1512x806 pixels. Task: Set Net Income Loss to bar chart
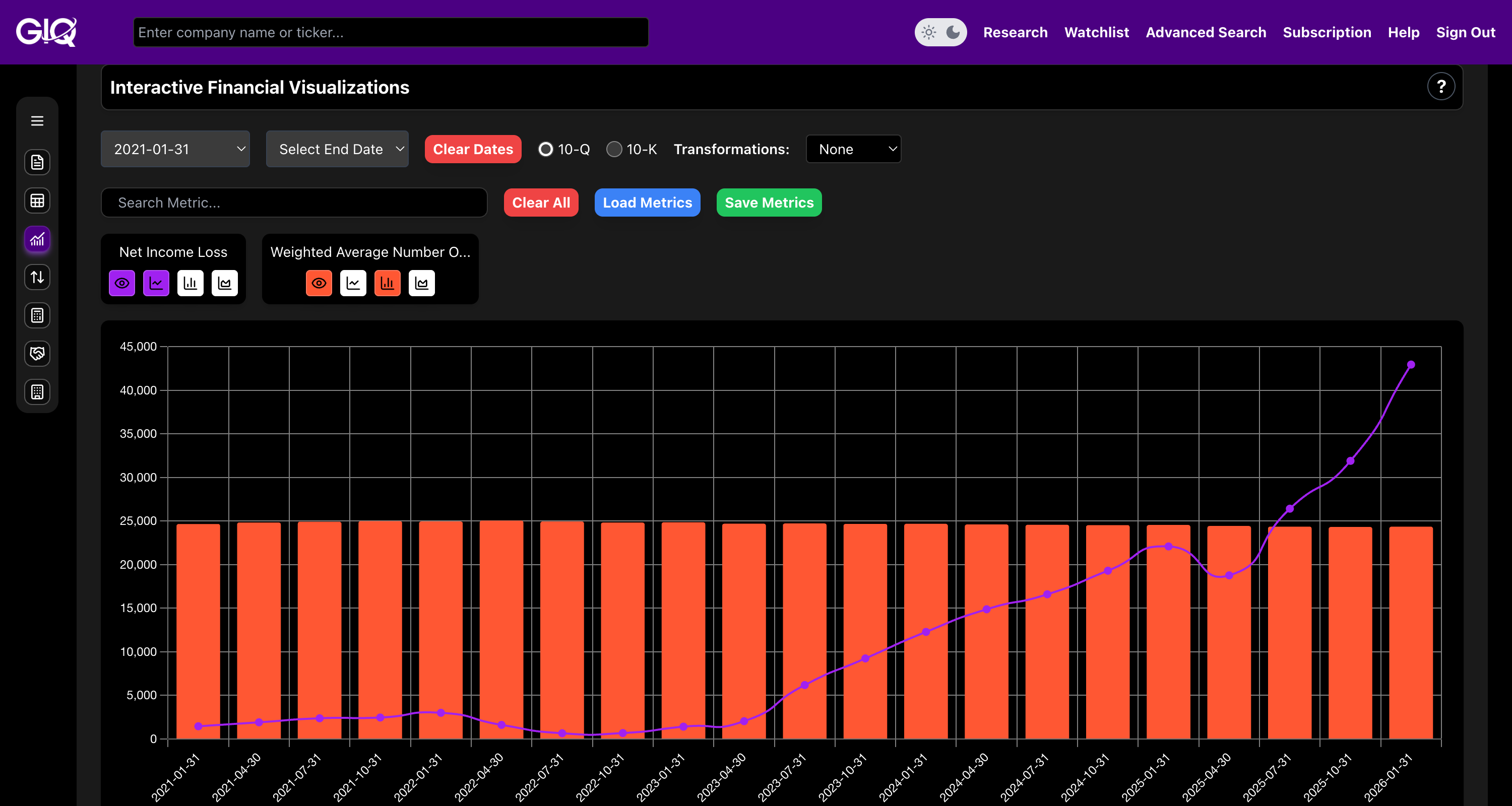pyautogui.click(x=190, y=283)
